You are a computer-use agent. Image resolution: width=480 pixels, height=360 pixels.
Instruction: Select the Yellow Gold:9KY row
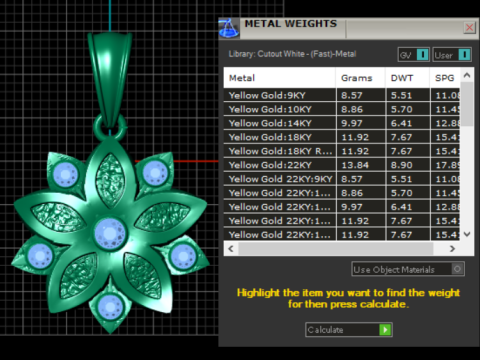342,95
